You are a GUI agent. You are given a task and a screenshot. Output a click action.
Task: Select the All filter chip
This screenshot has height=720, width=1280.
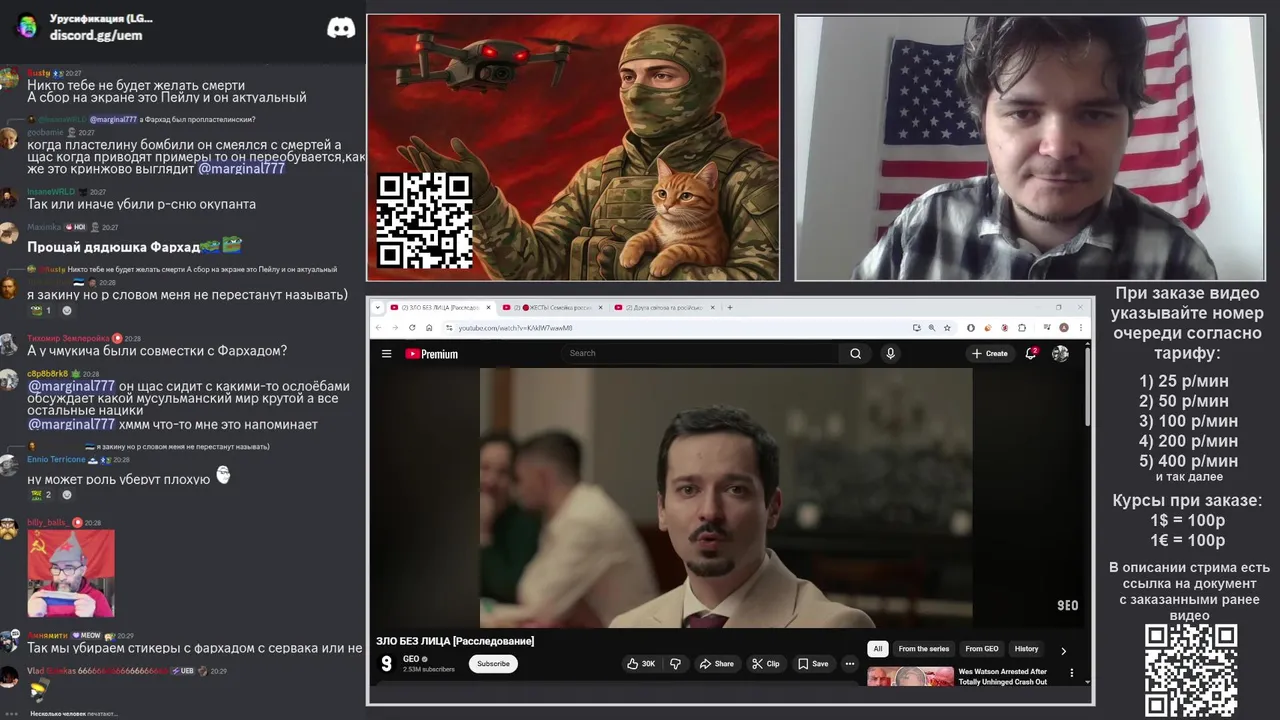[x=877, y=649]
